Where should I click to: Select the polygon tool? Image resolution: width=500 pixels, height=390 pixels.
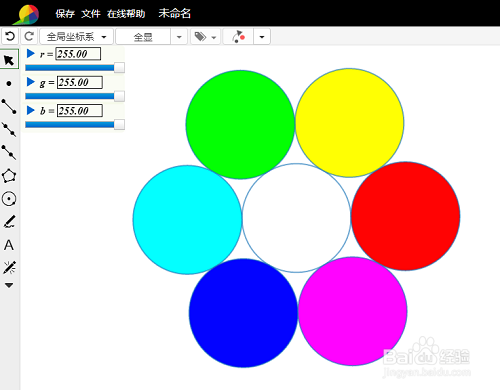[x=9, y=176]
